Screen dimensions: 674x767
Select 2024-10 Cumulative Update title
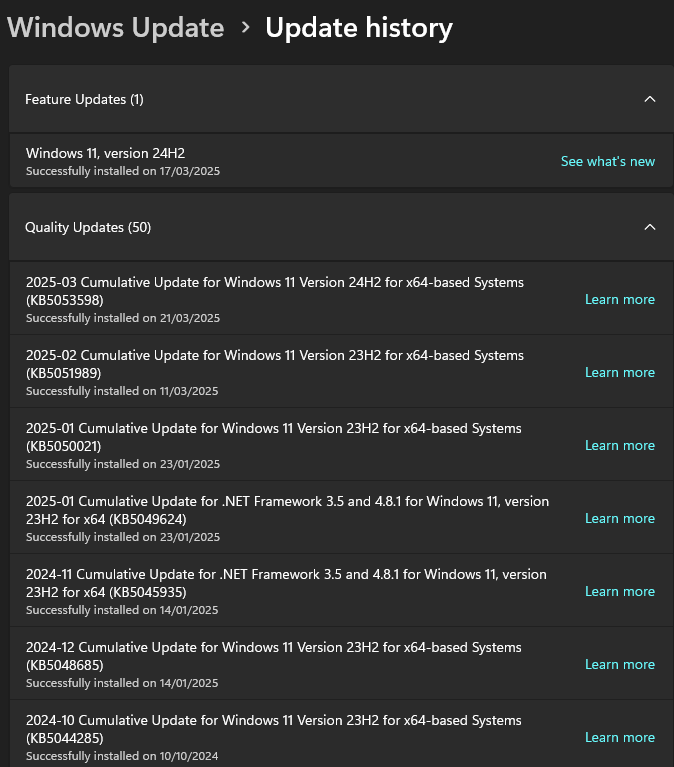click(274, 729)
